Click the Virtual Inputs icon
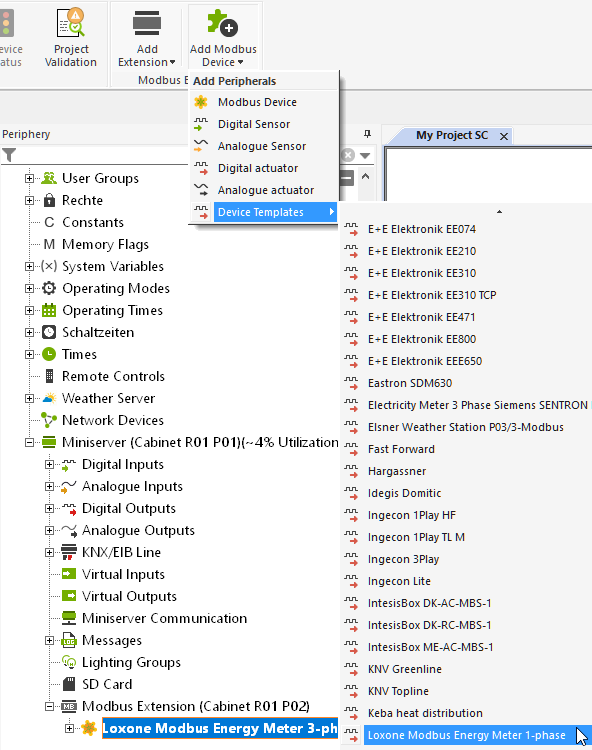This screenshot has height=750, width=592. pyautogui.click(x=69, y=574)
